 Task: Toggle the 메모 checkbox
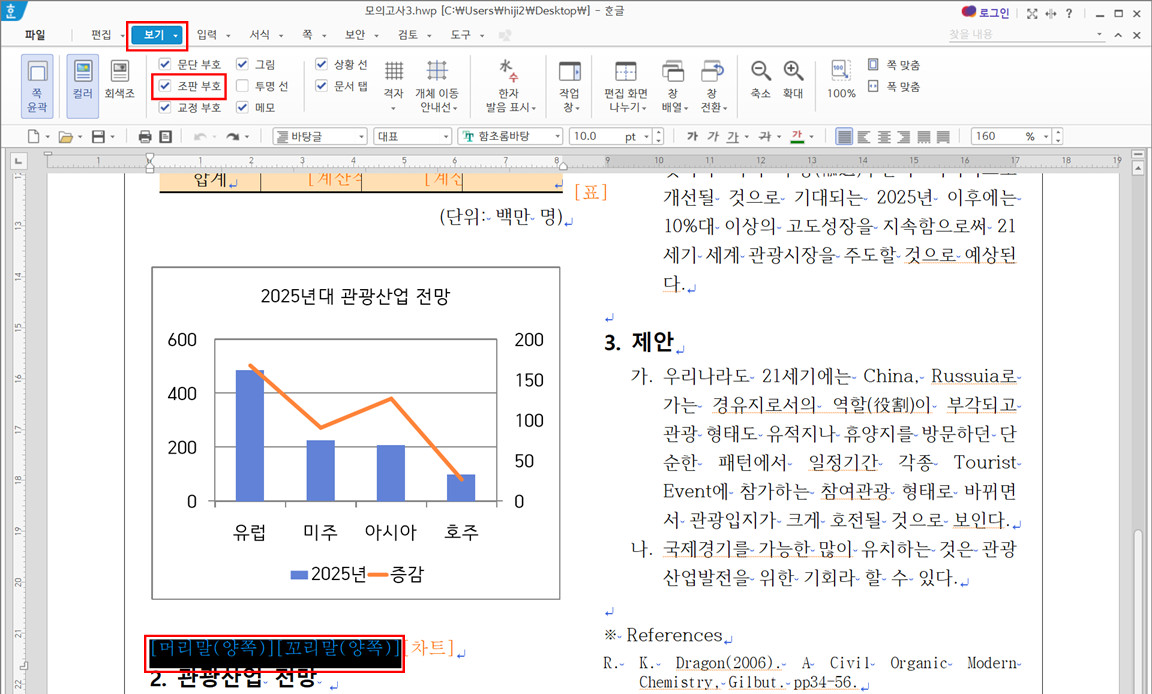(242, 107)
